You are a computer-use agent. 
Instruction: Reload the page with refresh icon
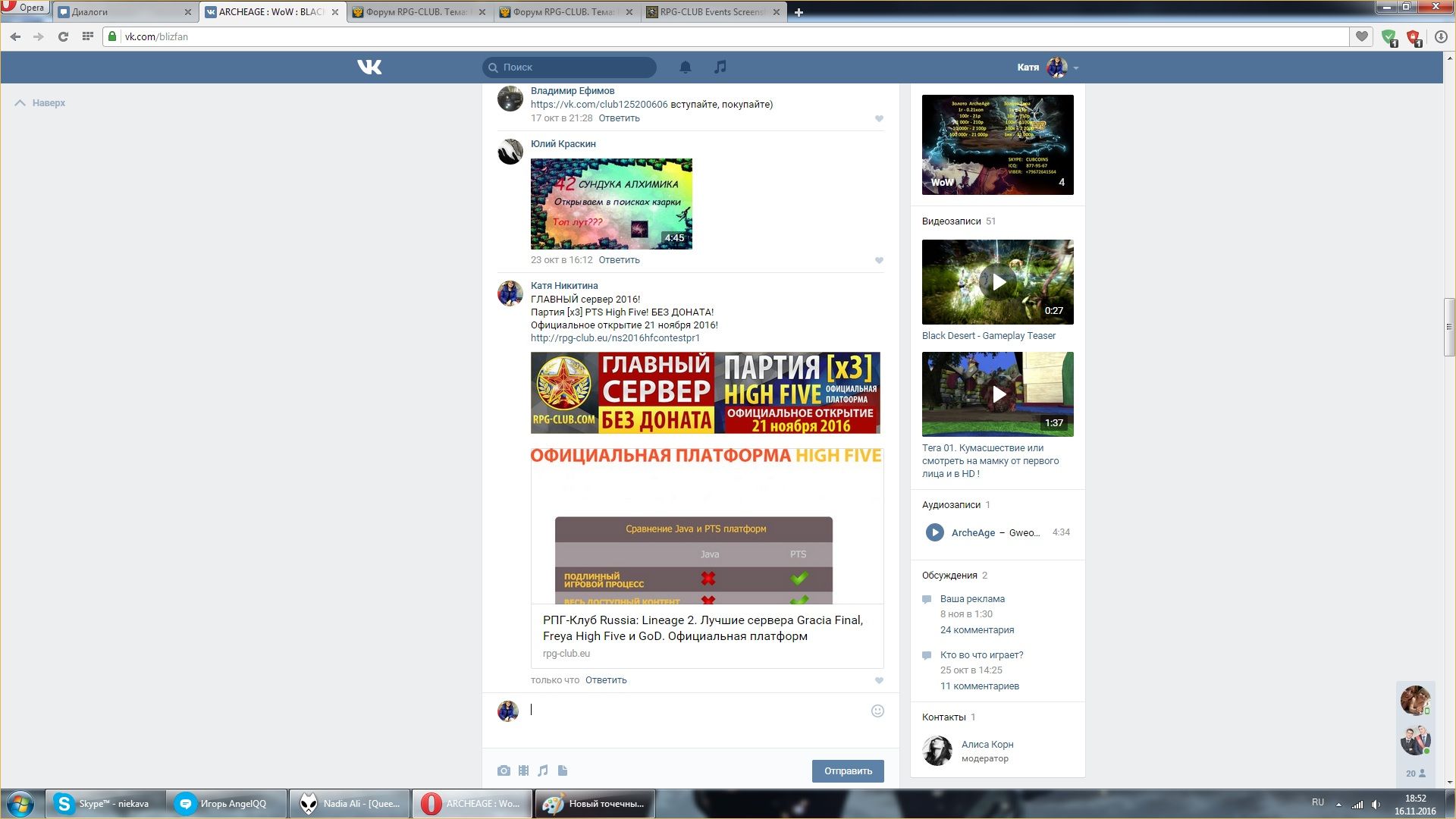(x=63, y=36)
